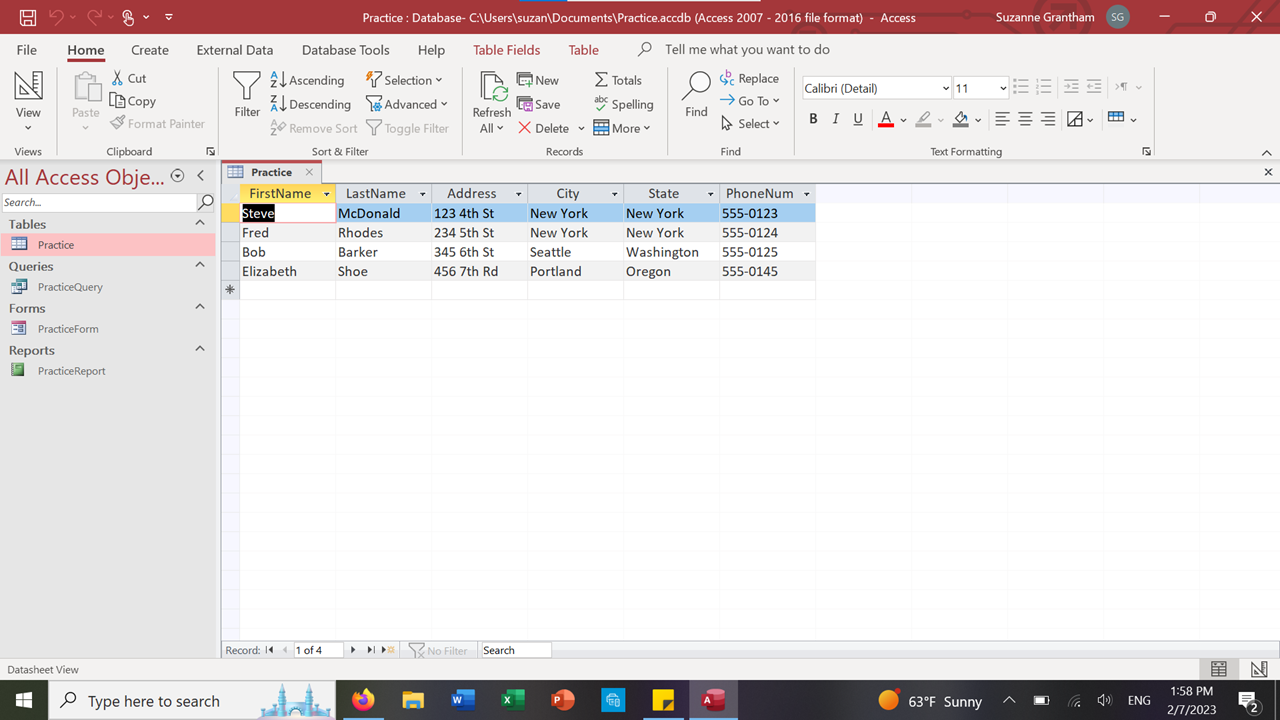
Task: Open FirstName column filter arrow
Action: tap(327, 194)
